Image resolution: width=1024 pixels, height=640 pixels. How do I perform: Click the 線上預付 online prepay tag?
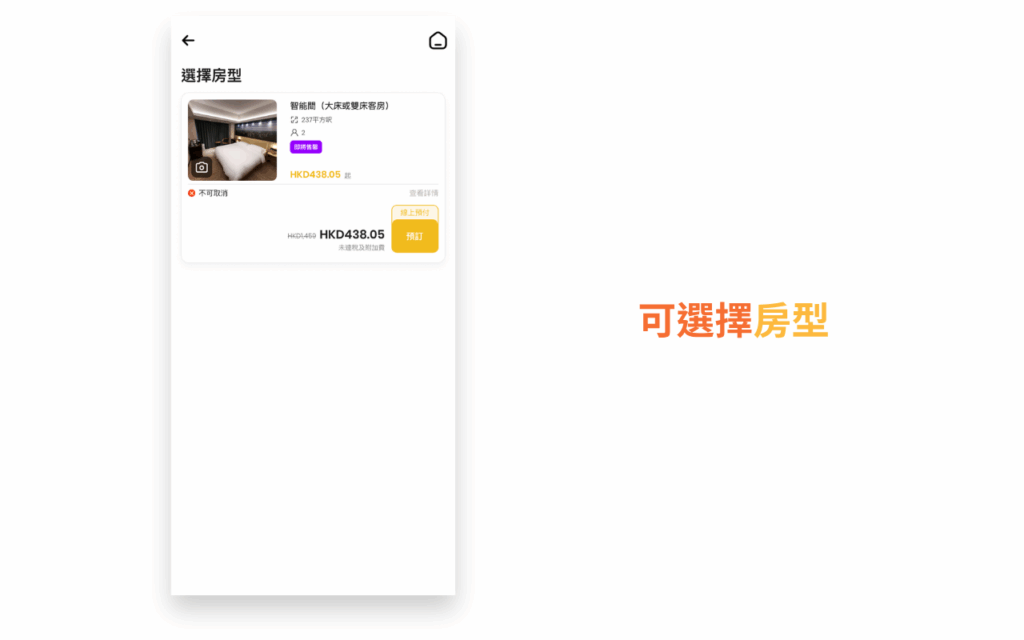(x=415, y=213)
